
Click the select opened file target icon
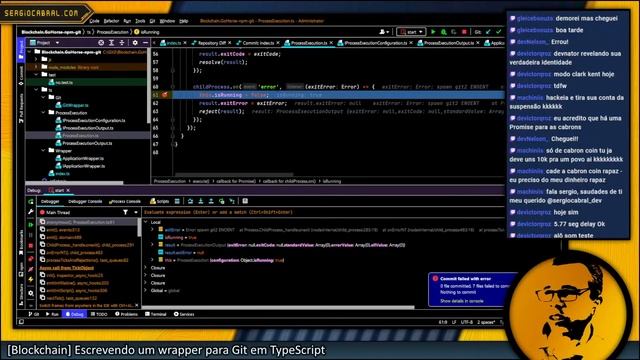(101, 42)
